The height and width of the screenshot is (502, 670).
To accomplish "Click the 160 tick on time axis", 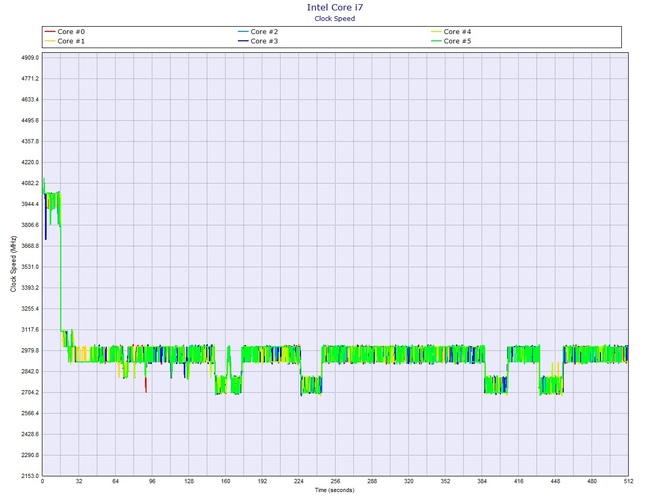I will pos(226,481).
